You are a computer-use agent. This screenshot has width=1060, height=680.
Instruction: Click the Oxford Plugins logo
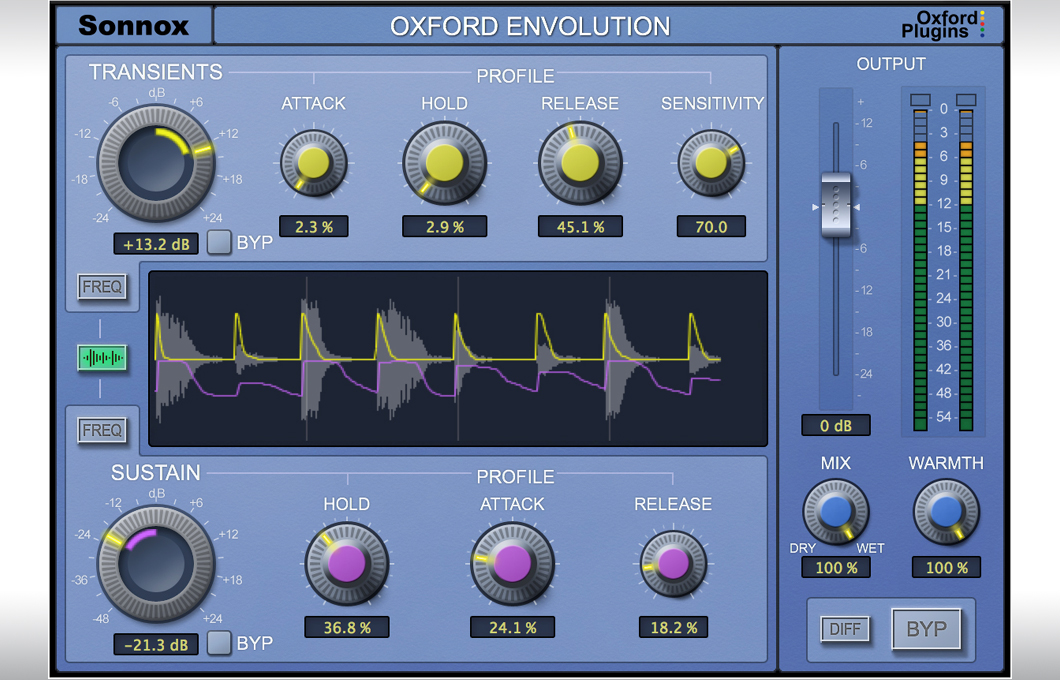click(942, 25)
